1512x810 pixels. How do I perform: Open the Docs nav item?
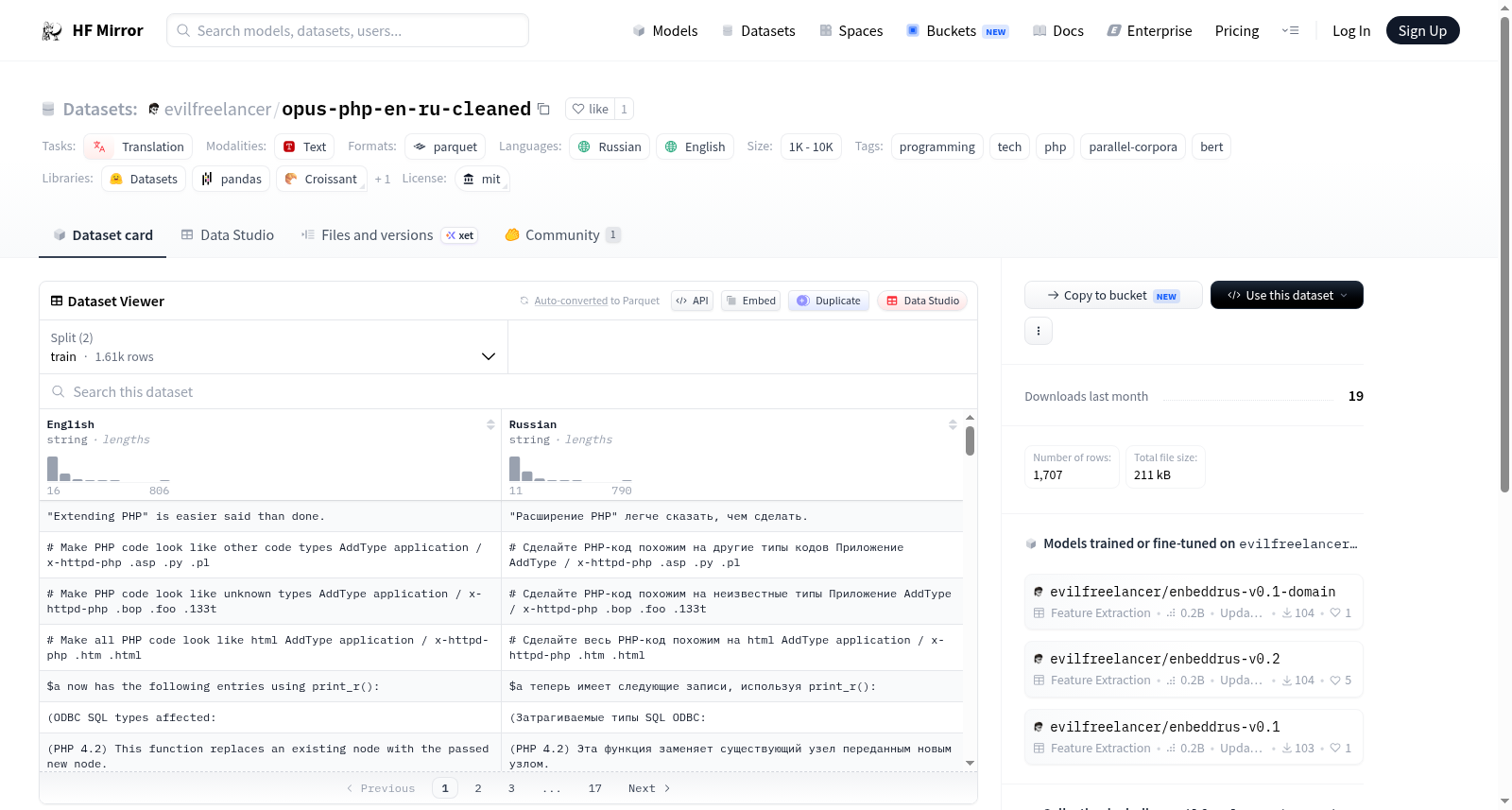[x=1058, y=31]
